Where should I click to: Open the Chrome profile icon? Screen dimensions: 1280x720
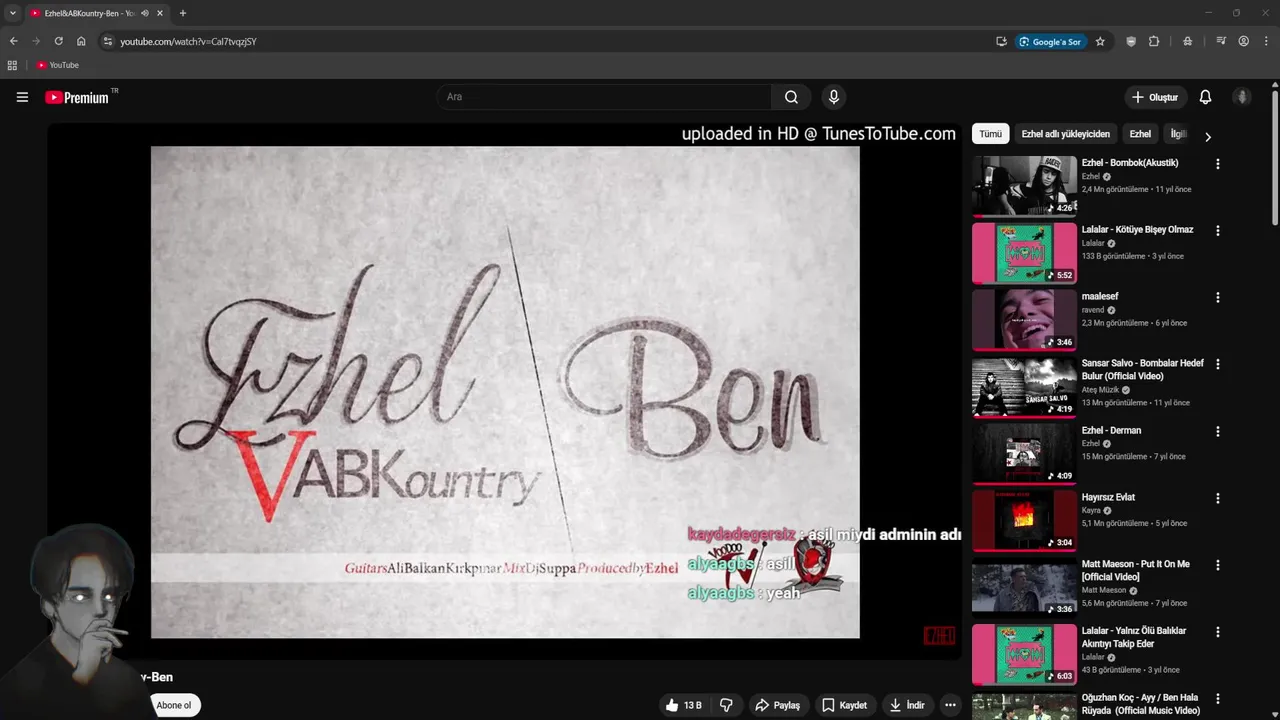(1244, 41)
